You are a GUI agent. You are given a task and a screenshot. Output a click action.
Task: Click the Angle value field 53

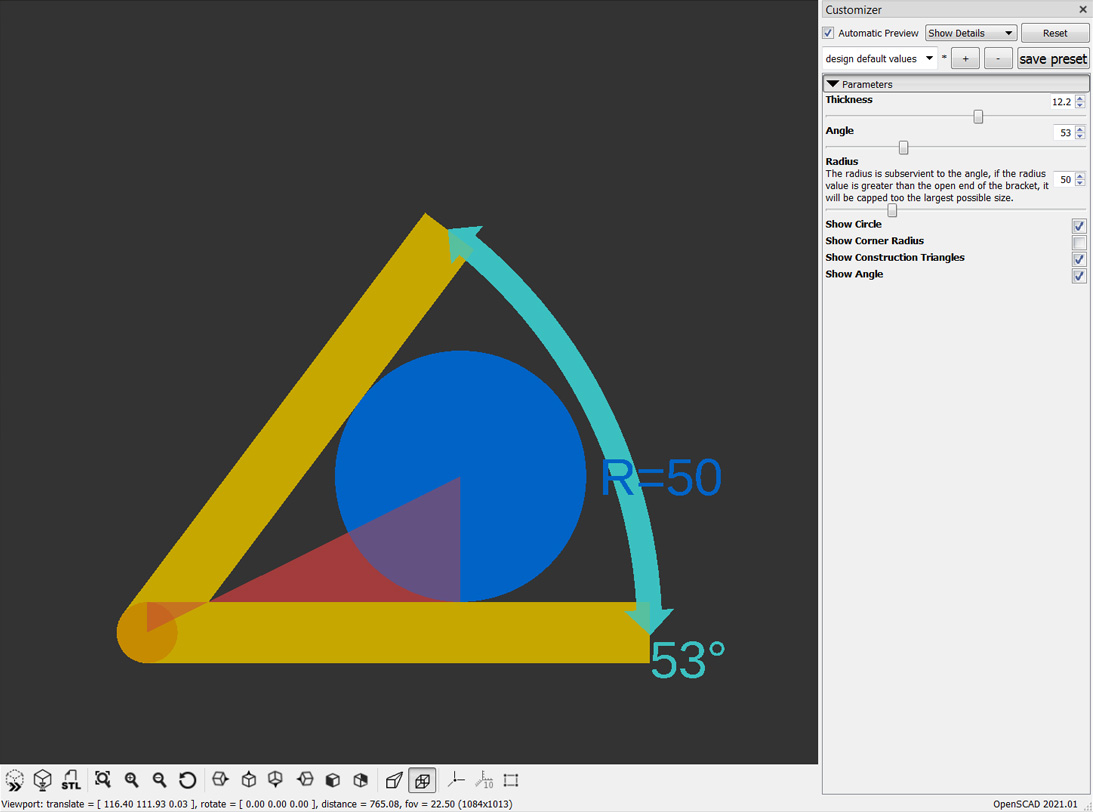[x=1064, y=132]
